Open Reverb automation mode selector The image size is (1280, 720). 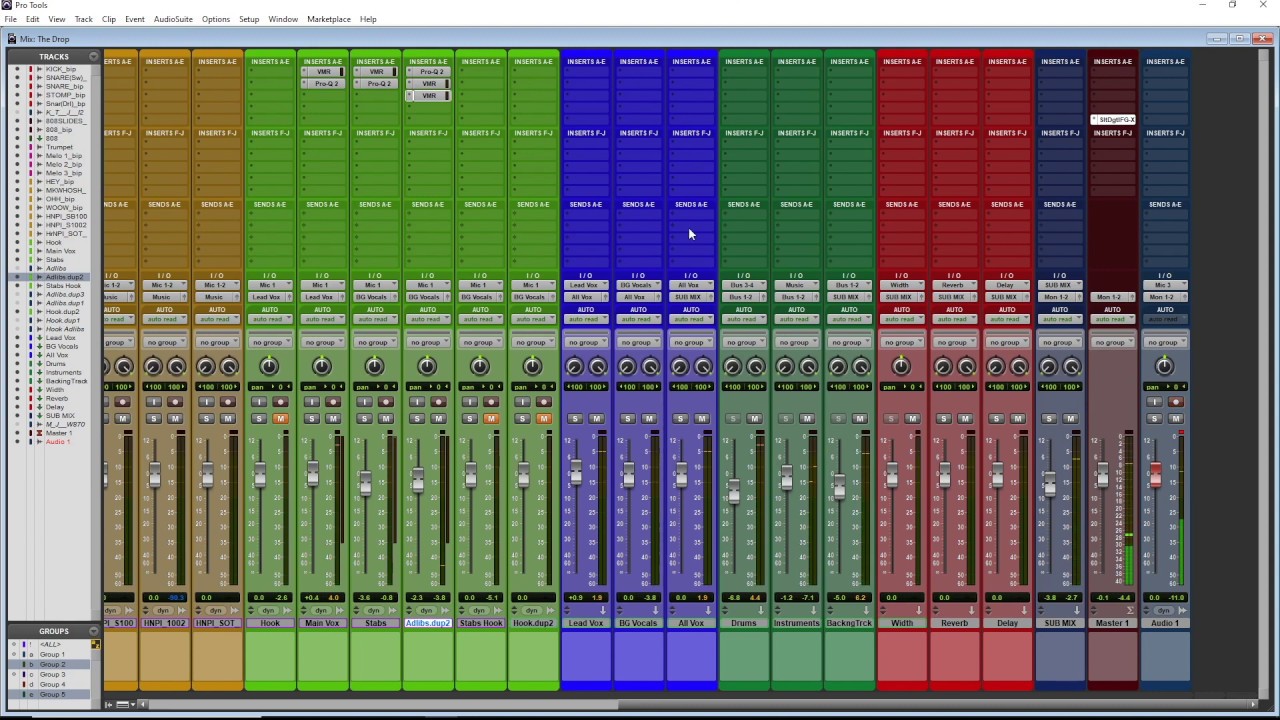[x=954, y=319]
